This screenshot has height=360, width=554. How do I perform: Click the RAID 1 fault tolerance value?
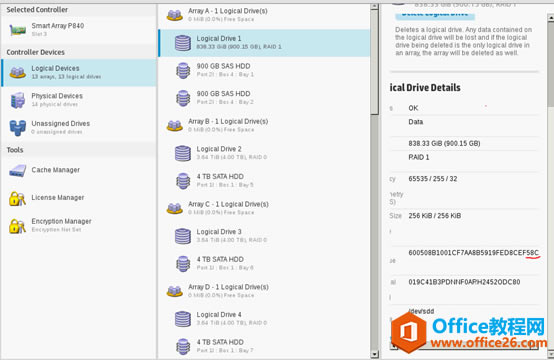tap(419, 157)
